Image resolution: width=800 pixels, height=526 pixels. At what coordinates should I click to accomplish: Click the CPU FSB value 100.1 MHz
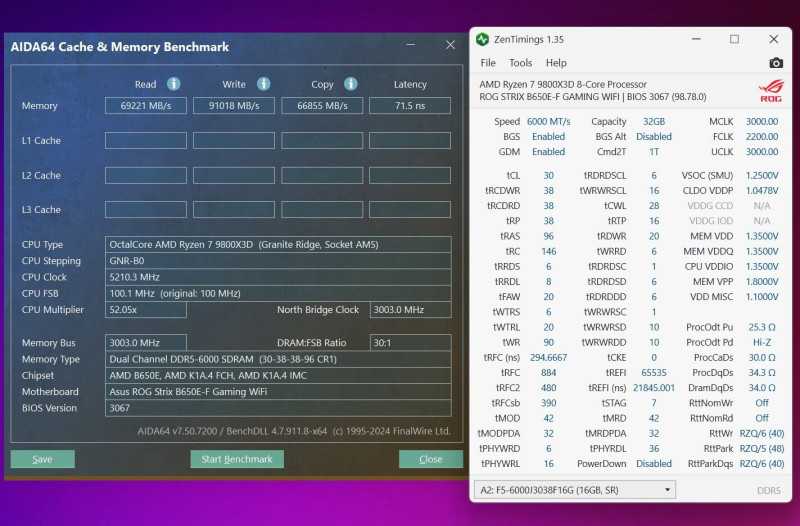pyautogui.click(x=278, y=293)
